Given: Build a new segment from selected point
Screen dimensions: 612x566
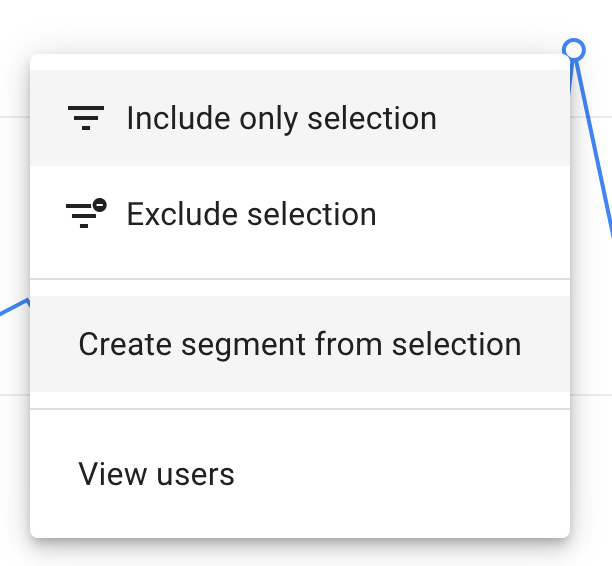Looking at the screenshot, I should 300,344.
